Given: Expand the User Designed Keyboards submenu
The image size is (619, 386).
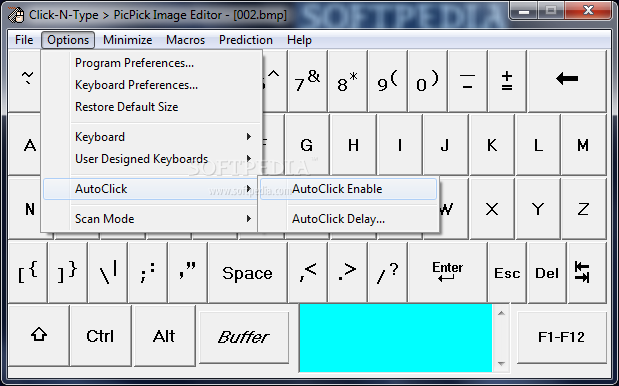Looking at the screenshot, I should click(152, 159).
